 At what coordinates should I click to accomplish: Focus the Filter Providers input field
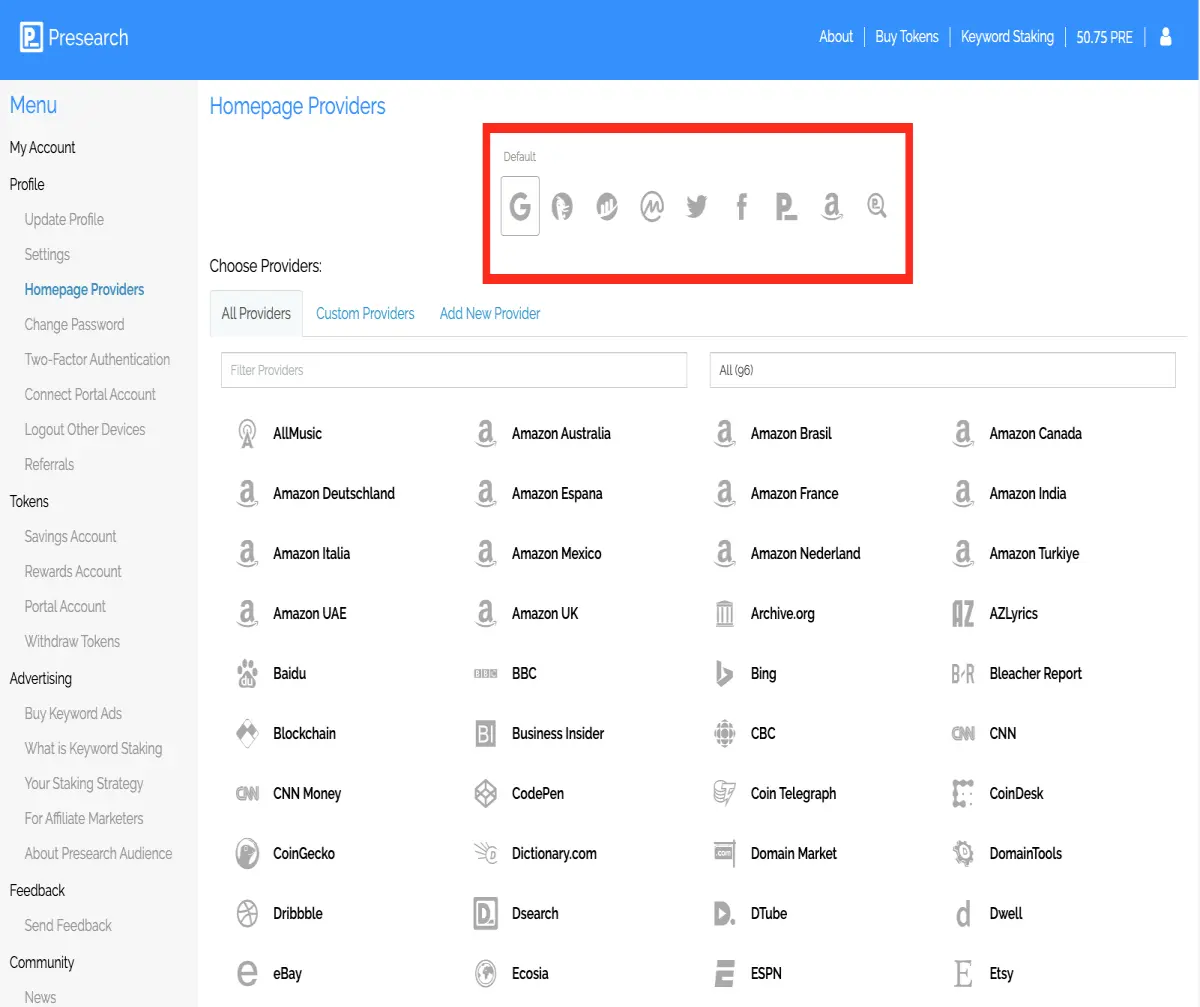[454, 370]
